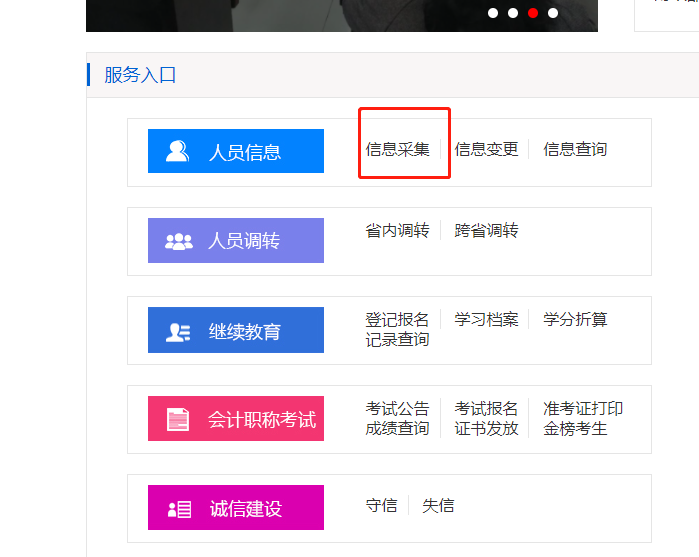Screen dimensions: 699x557
Task: Open the 会计职称考试 label on the pink button
Action: pyautogui.click(x=262, y=419)
